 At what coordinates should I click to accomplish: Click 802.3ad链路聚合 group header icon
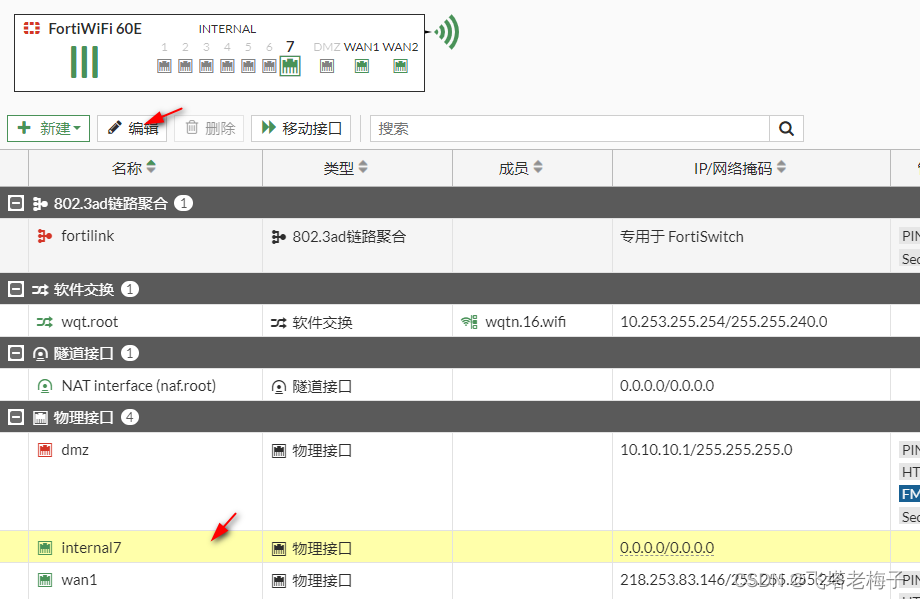point(40,204)
